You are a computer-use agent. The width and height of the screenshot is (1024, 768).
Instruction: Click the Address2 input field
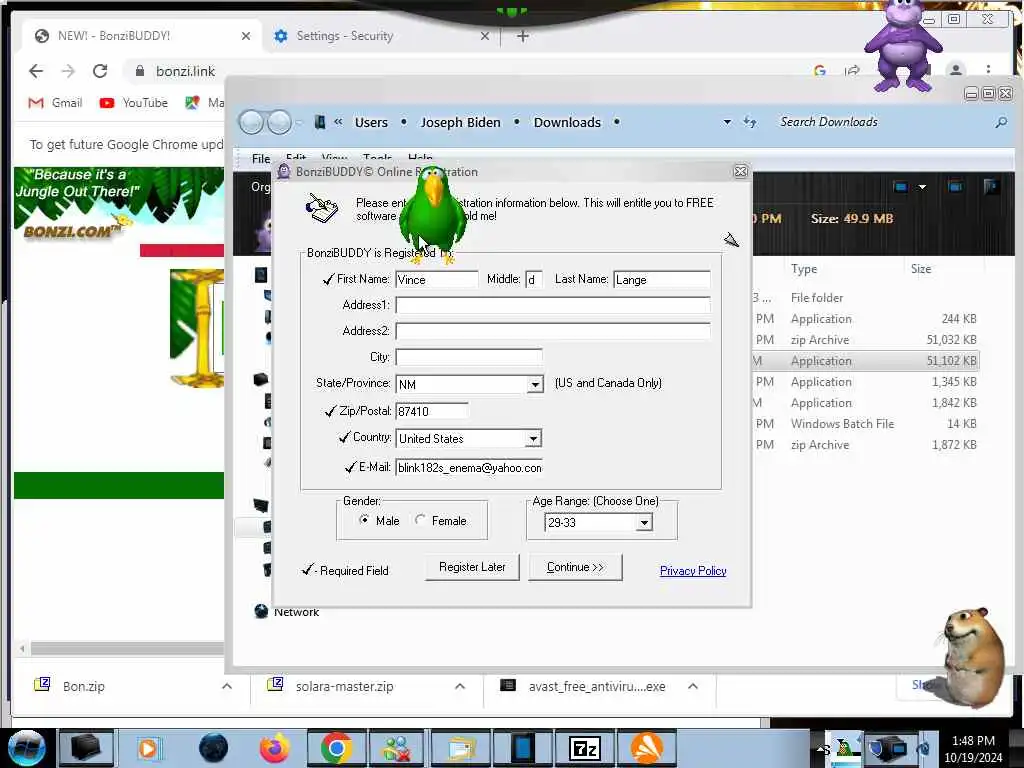click(552, 331)
